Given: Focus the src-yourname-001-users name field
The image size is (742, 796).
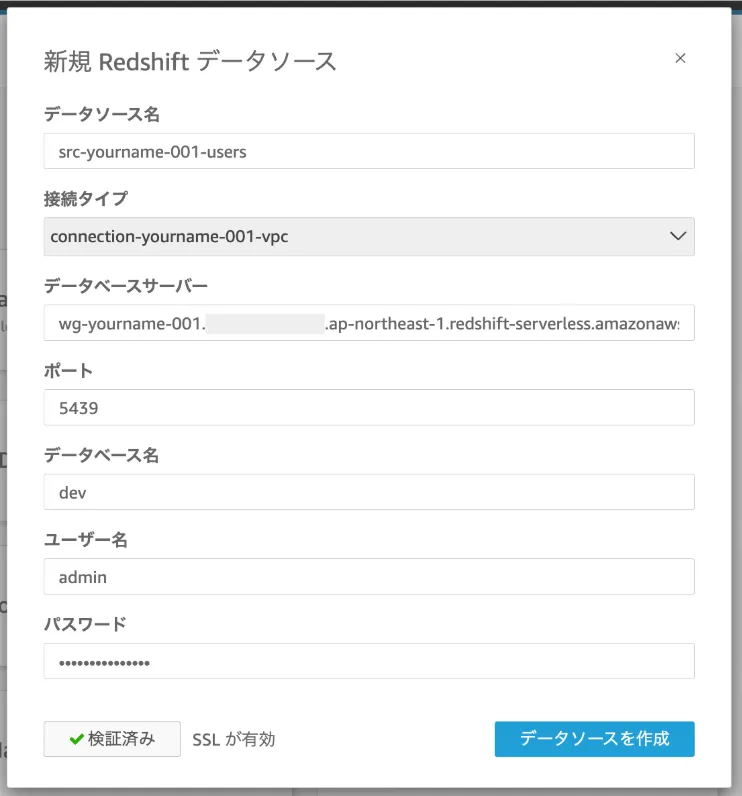Looking at the screenshot, I should [x=369, y=152].
